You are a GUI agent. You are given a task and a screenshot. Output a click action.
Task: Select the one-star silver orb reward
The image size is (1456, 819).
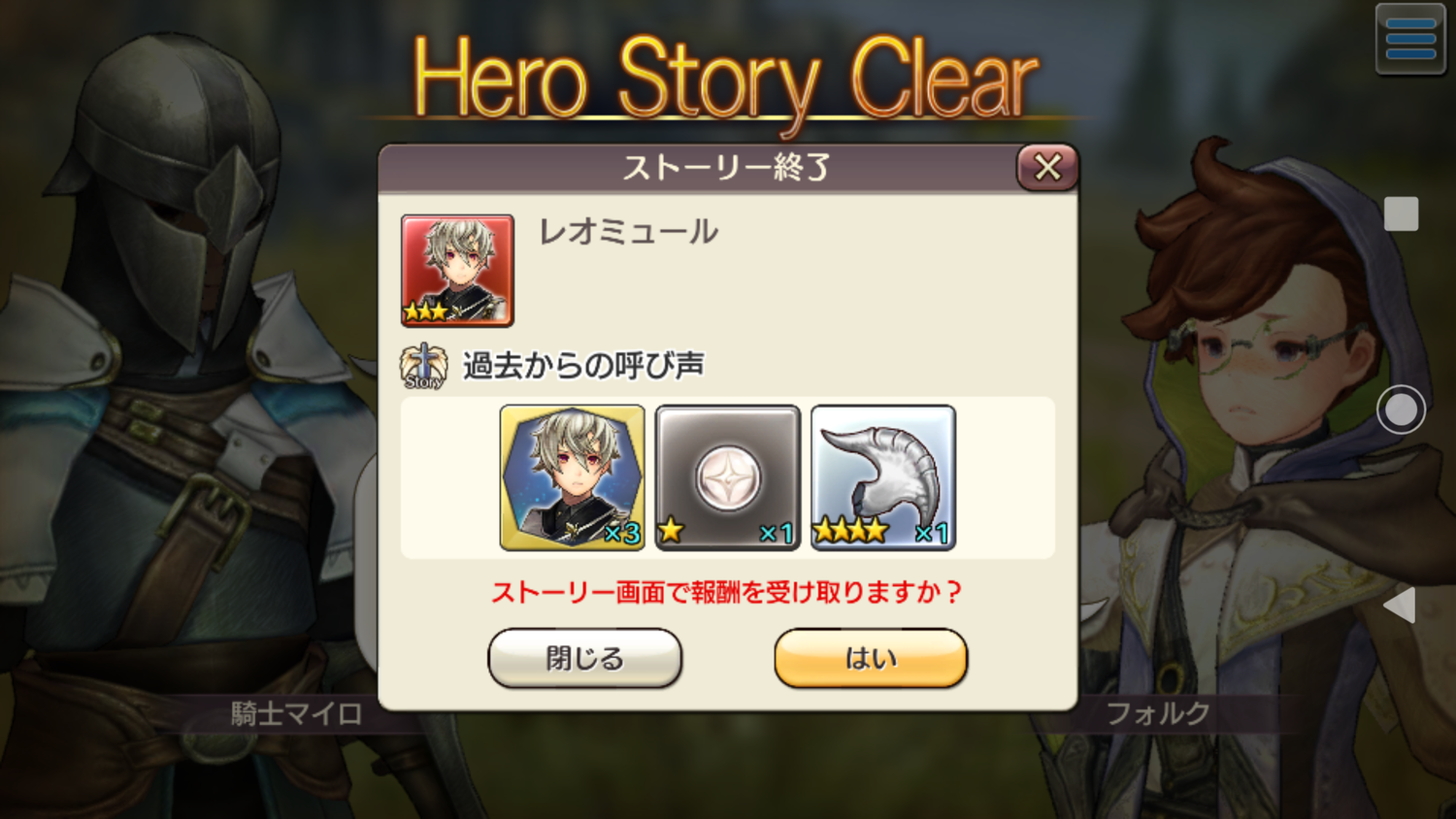point(728,477)
